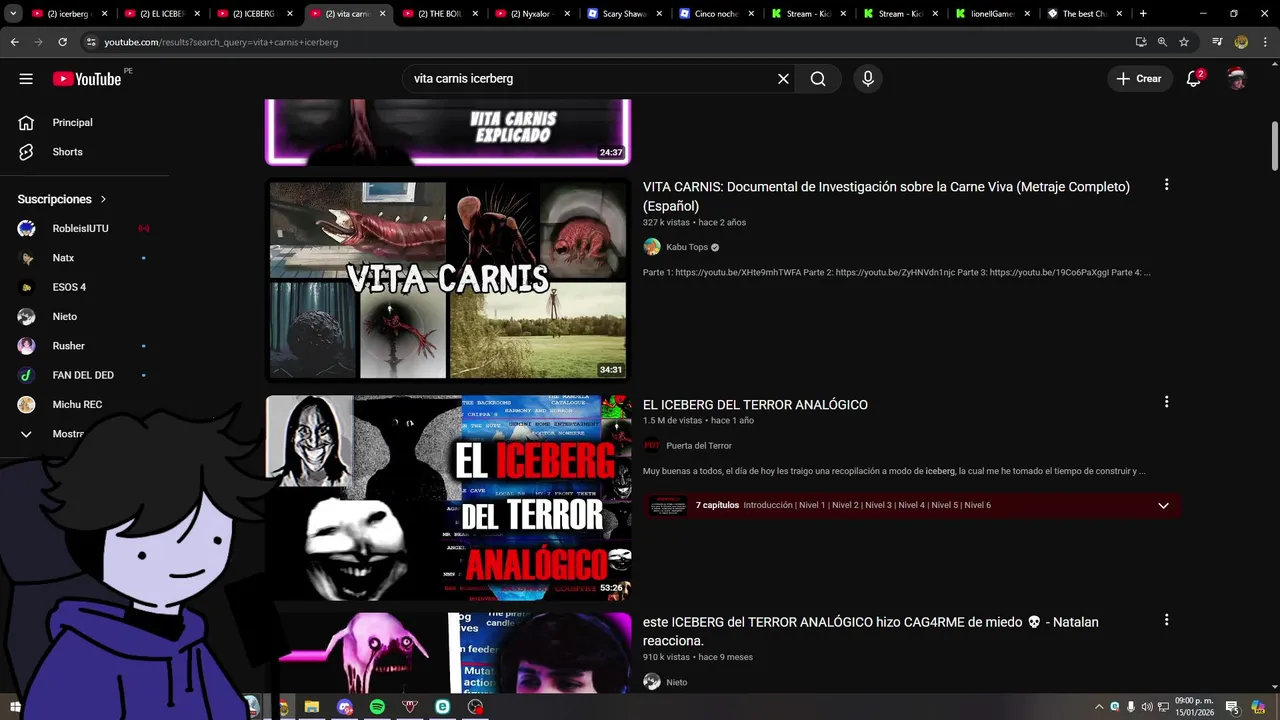Screen dimensions: 1280x720
Task: Open Discord from the taskbar
Action: point(344,707)
